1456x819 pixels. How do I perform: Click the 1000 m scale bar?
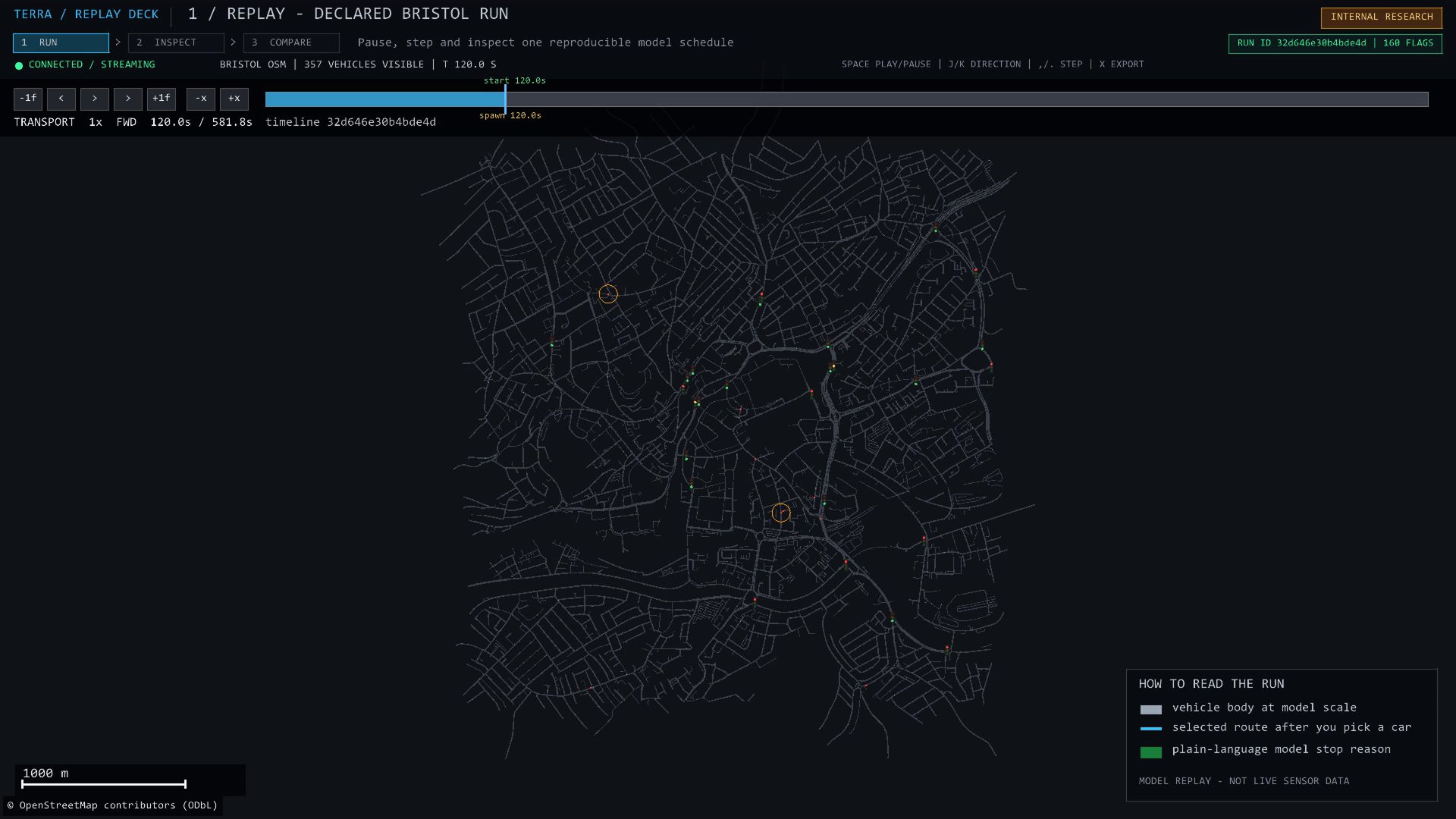coord(104,784)
